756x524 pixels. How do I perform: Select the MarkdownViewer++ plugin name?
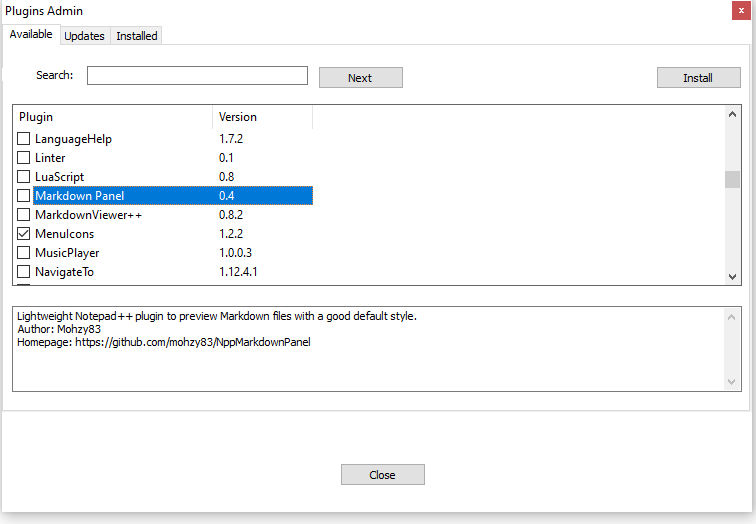[x=88, y=215]
